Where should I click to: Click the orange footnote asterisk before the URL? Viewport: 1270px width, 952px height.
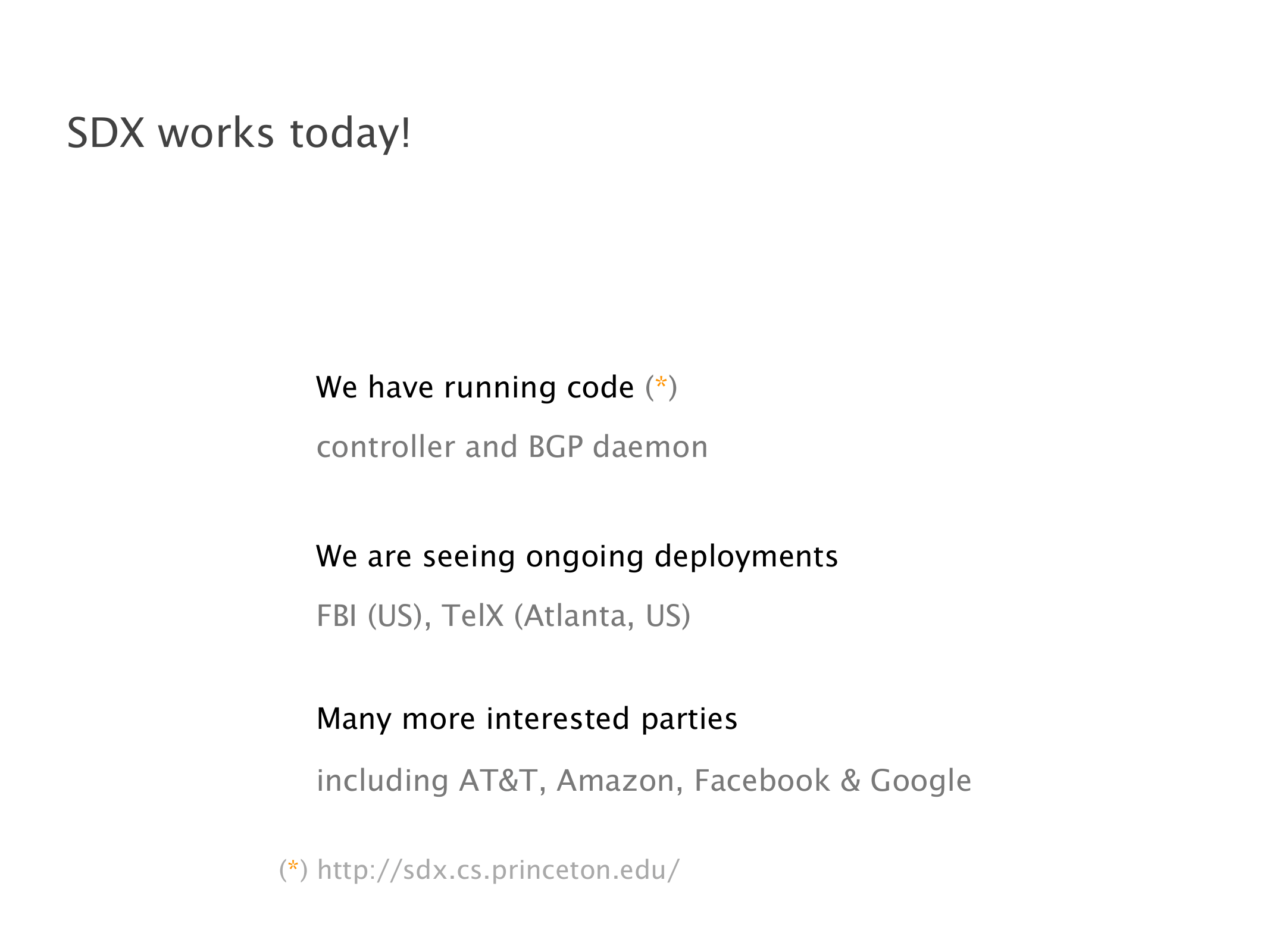[293, 866]
